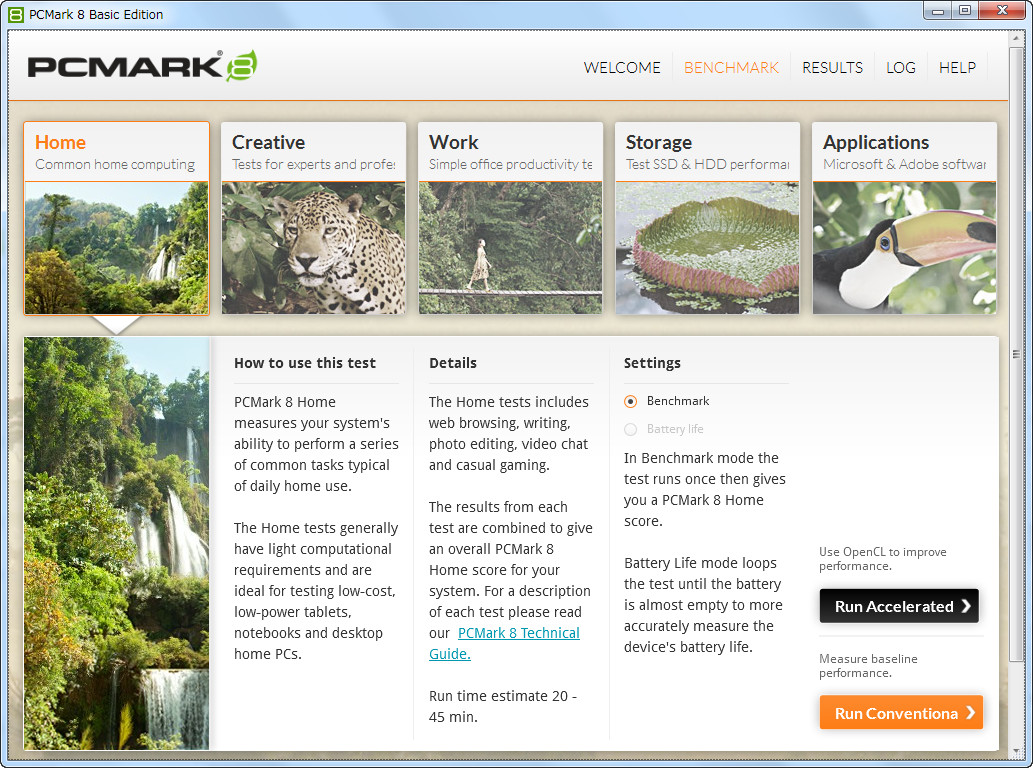Select the Home benchmark card
The image size is (1033, 768).
pos(117,218)
